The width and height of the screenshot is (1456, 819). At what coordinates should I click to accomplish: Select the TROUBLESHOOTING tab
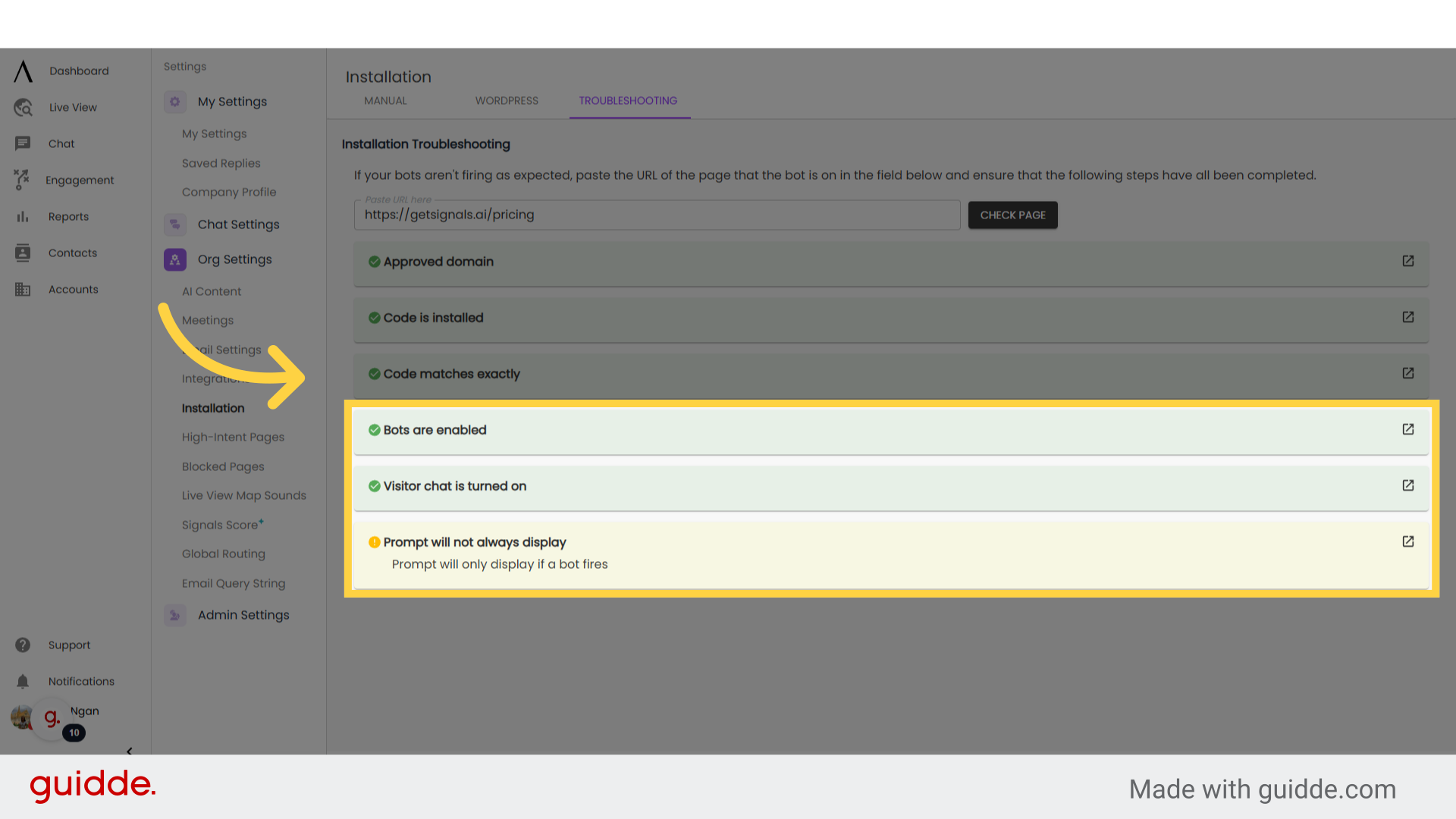tap(629, 101)
